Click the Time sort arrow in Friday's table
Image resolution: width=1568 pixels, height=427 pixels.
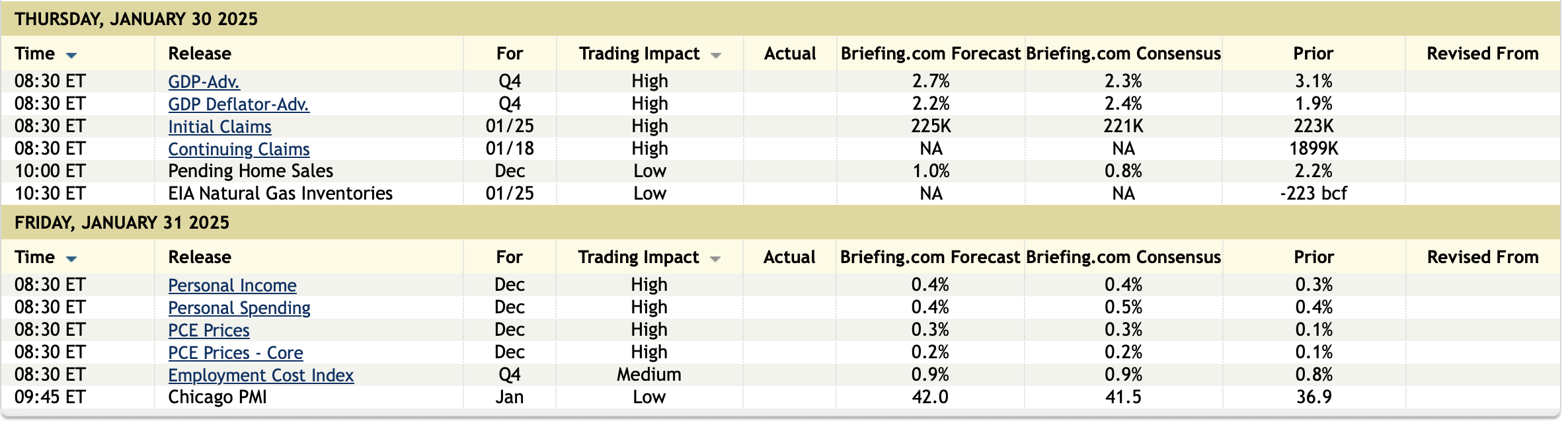(x=71, y=259)
